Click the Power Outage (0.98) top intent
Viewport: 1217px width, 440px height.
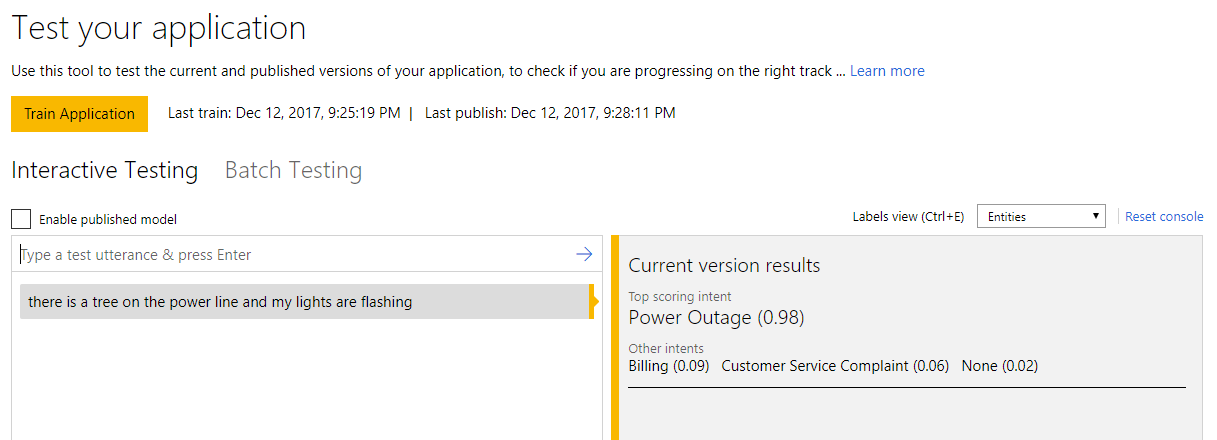(716, 318)
